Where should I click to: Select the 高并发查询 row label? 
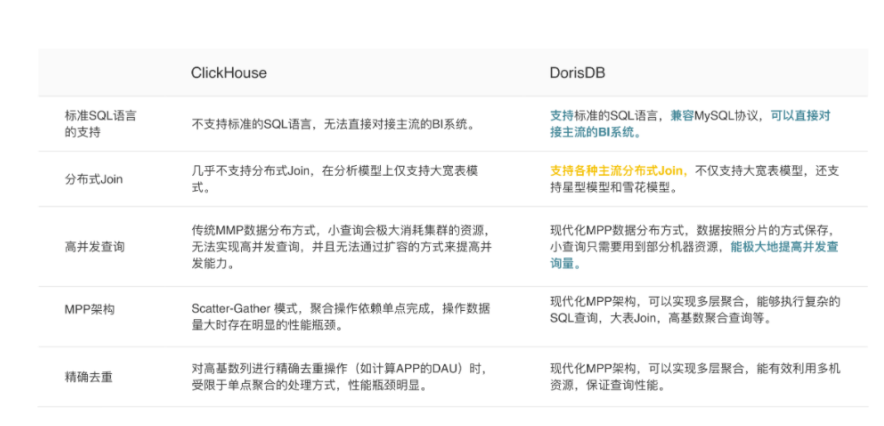coord(94,247)
